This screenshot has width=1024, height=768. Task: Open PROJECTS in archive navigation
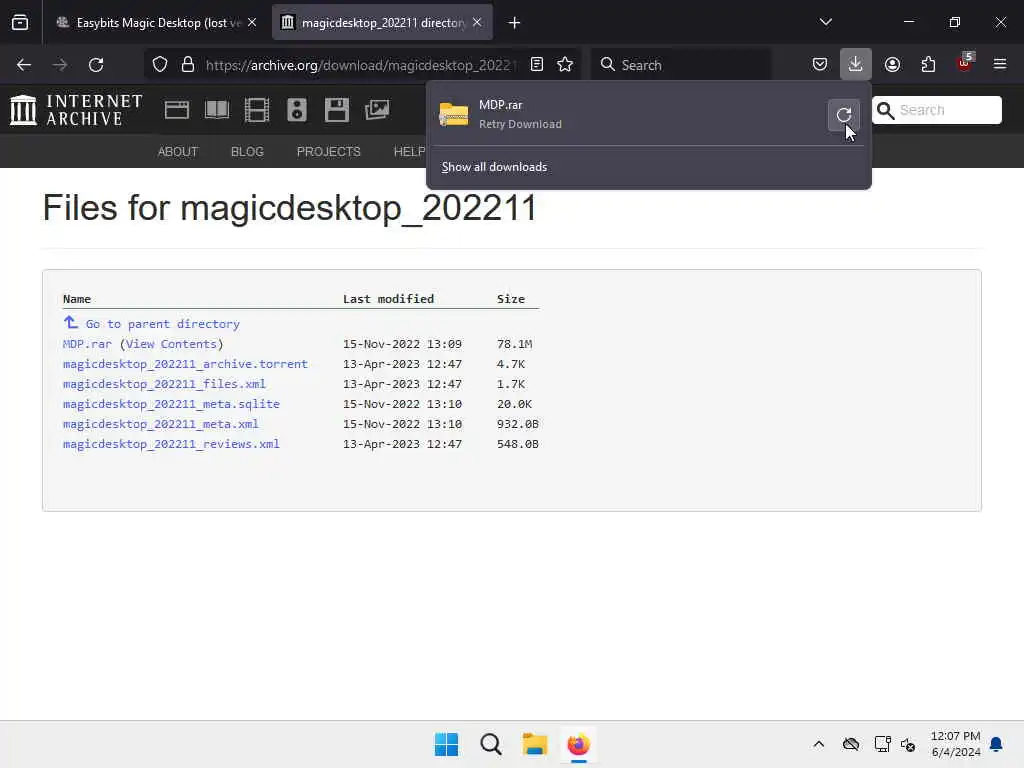click(x=328, y=152)
